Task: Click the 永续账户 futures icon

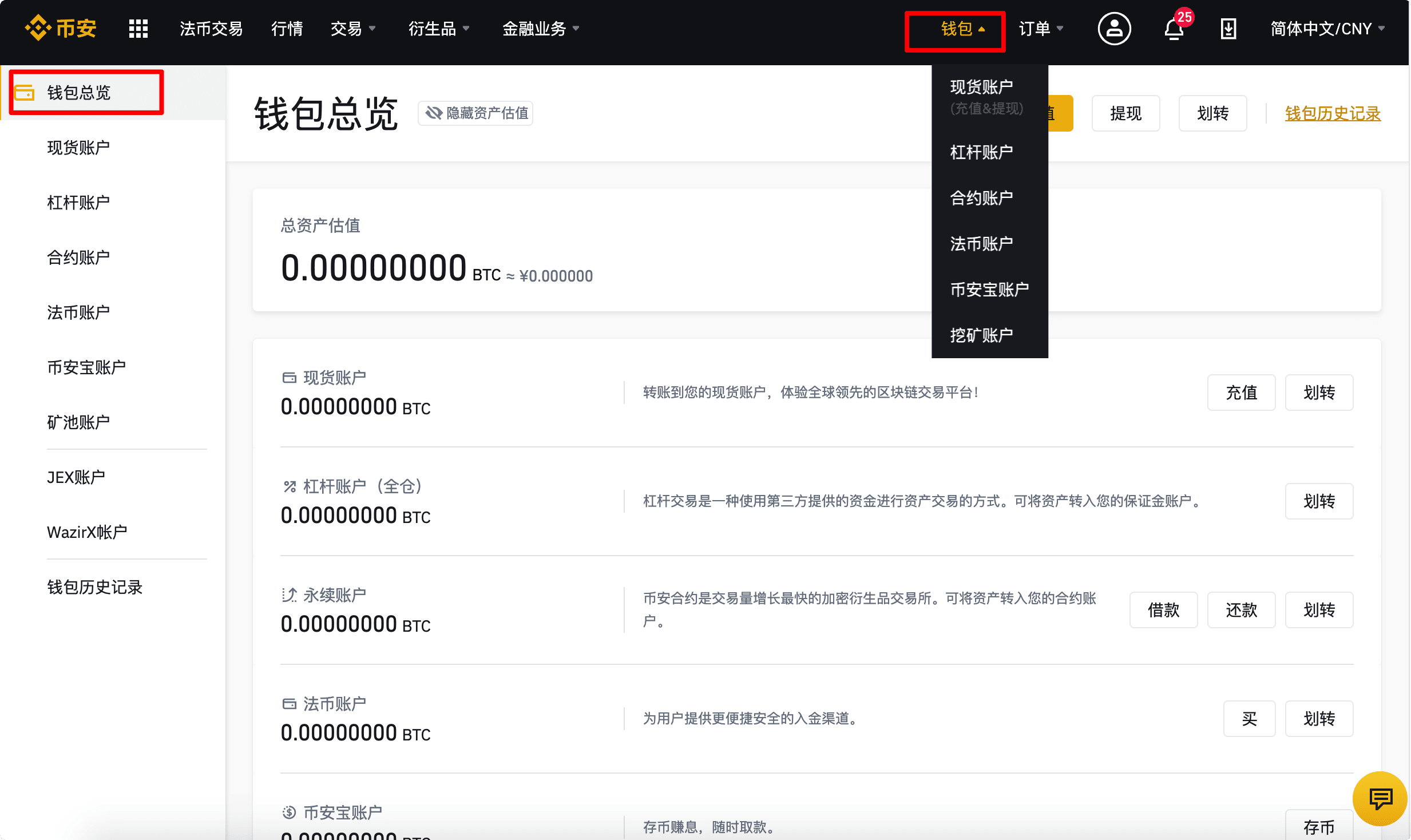Action: tap(290, 595)
